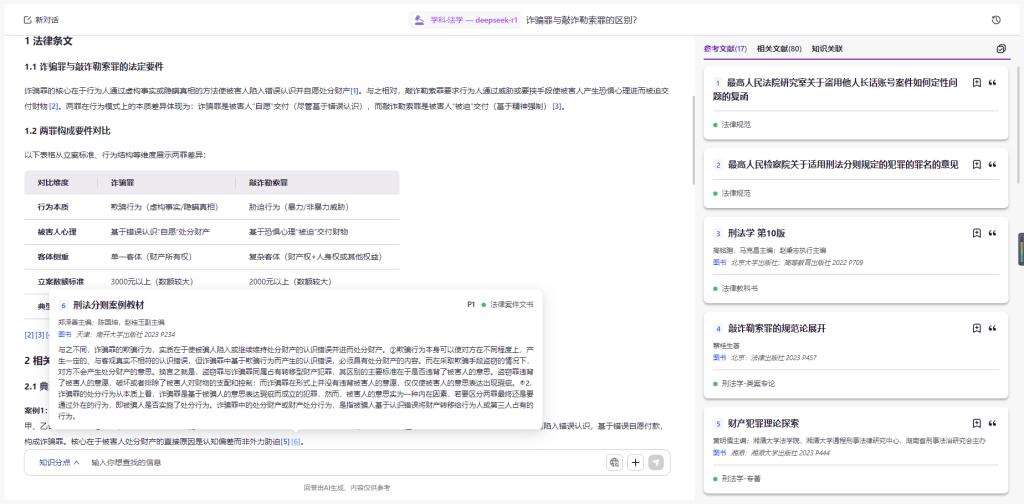Viewport: 1024px width, 504px height.
Task: Click table header 对比维度
Action: pos(54,182)
